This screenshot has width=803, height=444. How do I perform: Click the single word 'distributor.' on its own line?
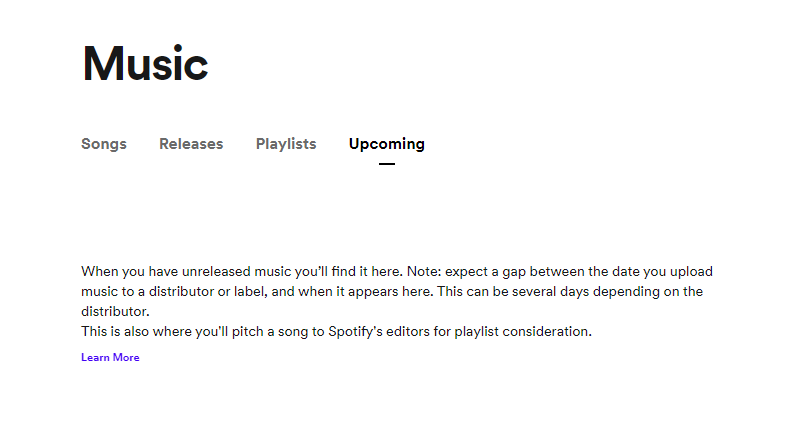[115, 311]
